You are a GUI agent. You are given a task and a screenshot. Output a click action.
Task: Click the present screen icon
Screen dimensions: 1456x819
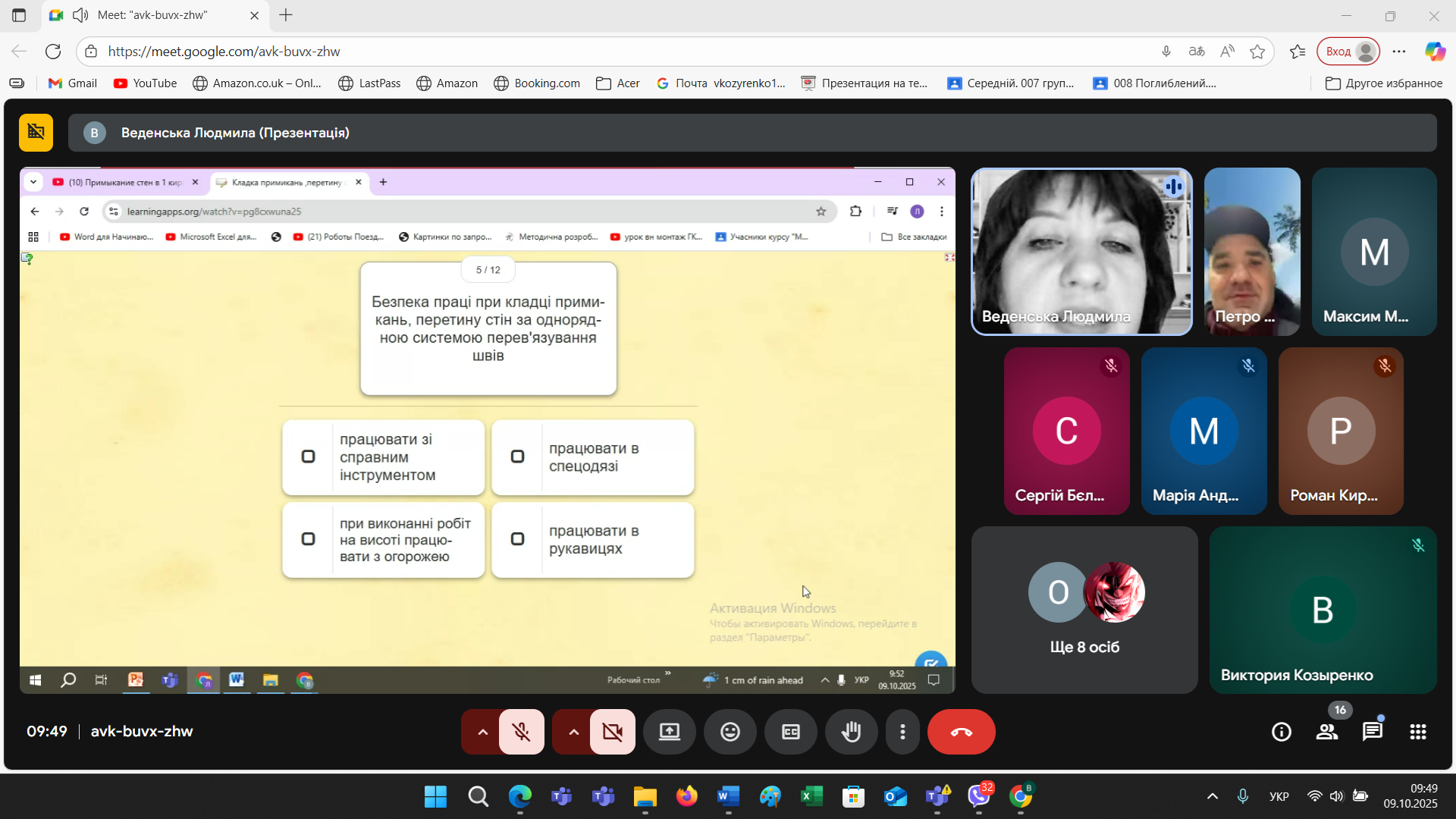click(x=669, y=732)
